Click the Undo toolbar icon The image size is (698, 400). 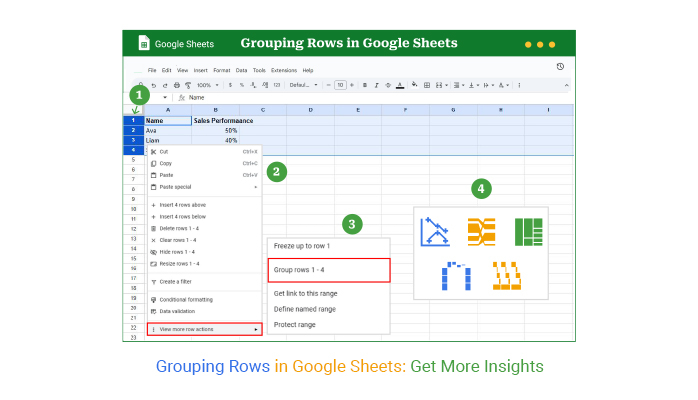point(154,85)
